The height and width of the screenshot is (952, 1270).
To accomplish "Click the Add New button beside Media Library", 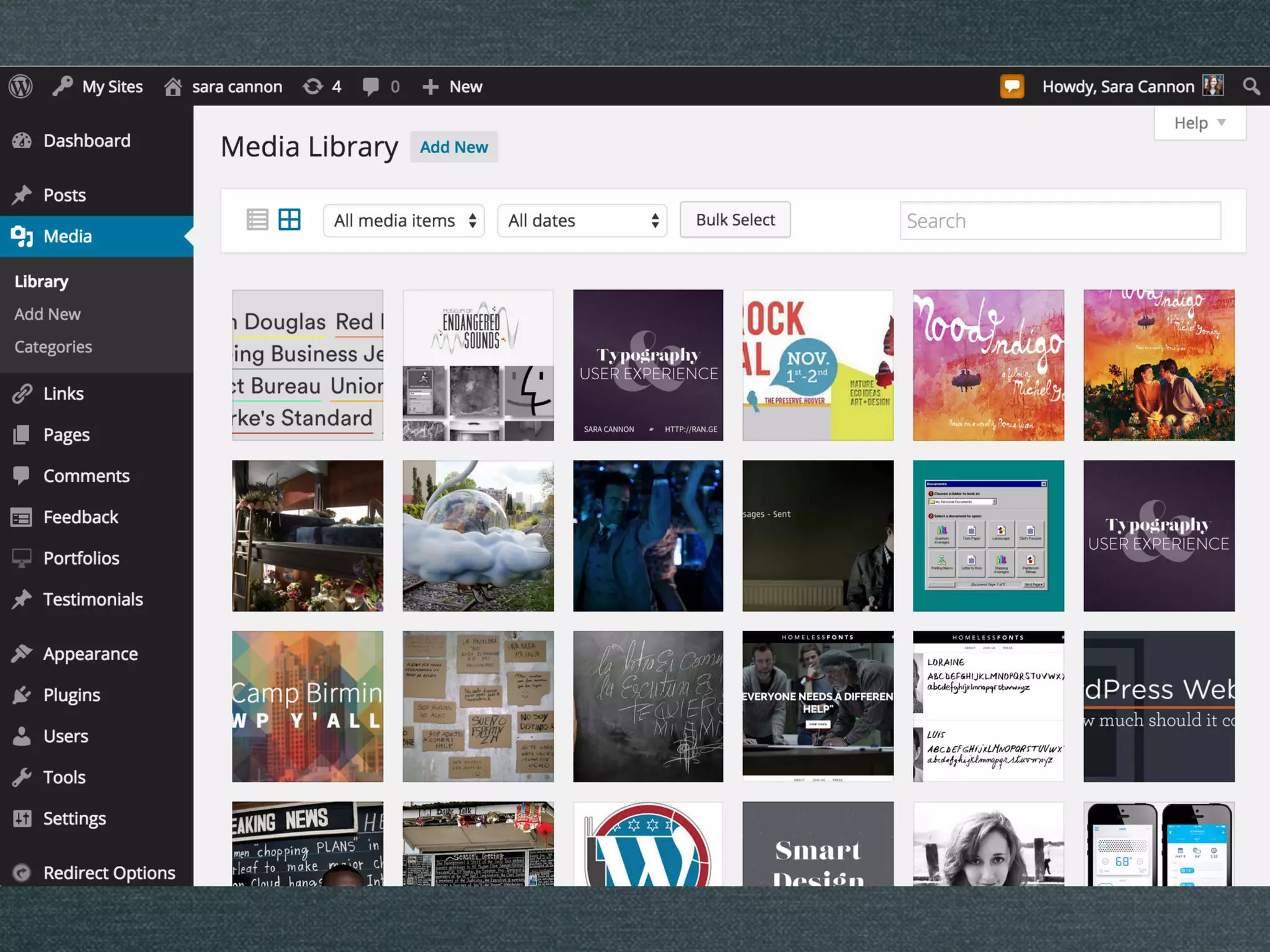I will pos(453,147).
